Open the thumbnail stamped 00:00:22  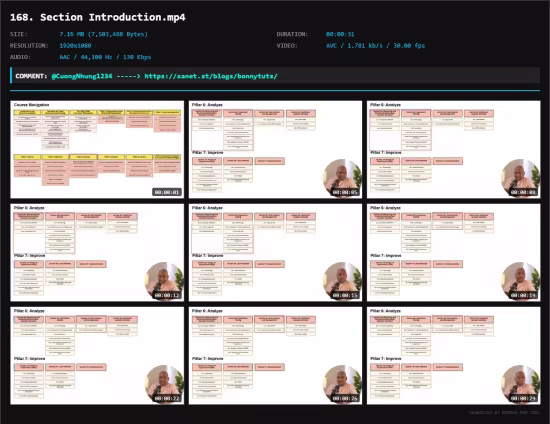(x=97, y=356)
